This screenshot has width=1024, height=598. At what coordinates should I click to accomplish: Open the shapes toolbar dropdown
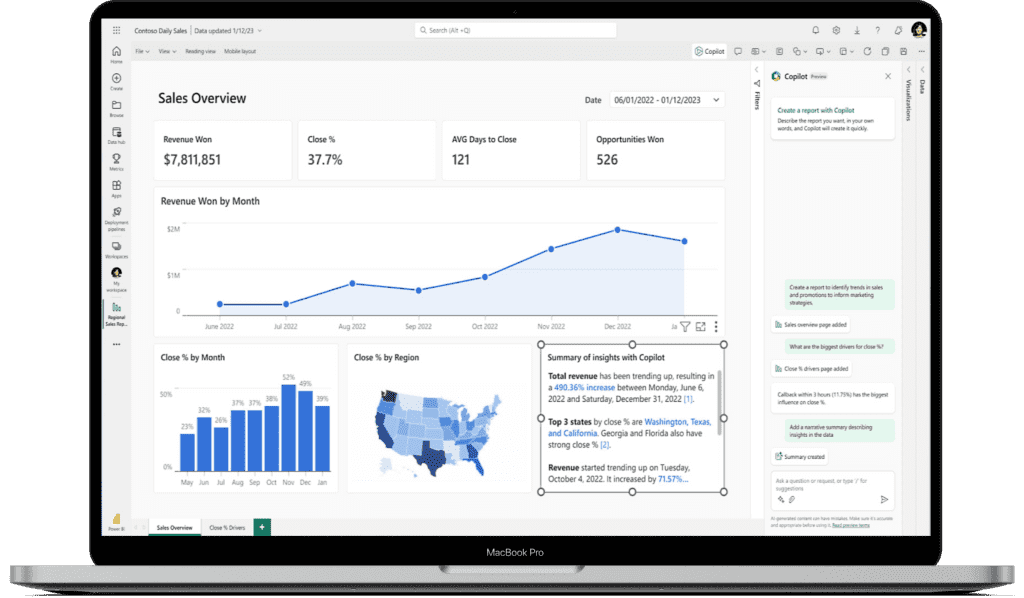coord(800,51)
